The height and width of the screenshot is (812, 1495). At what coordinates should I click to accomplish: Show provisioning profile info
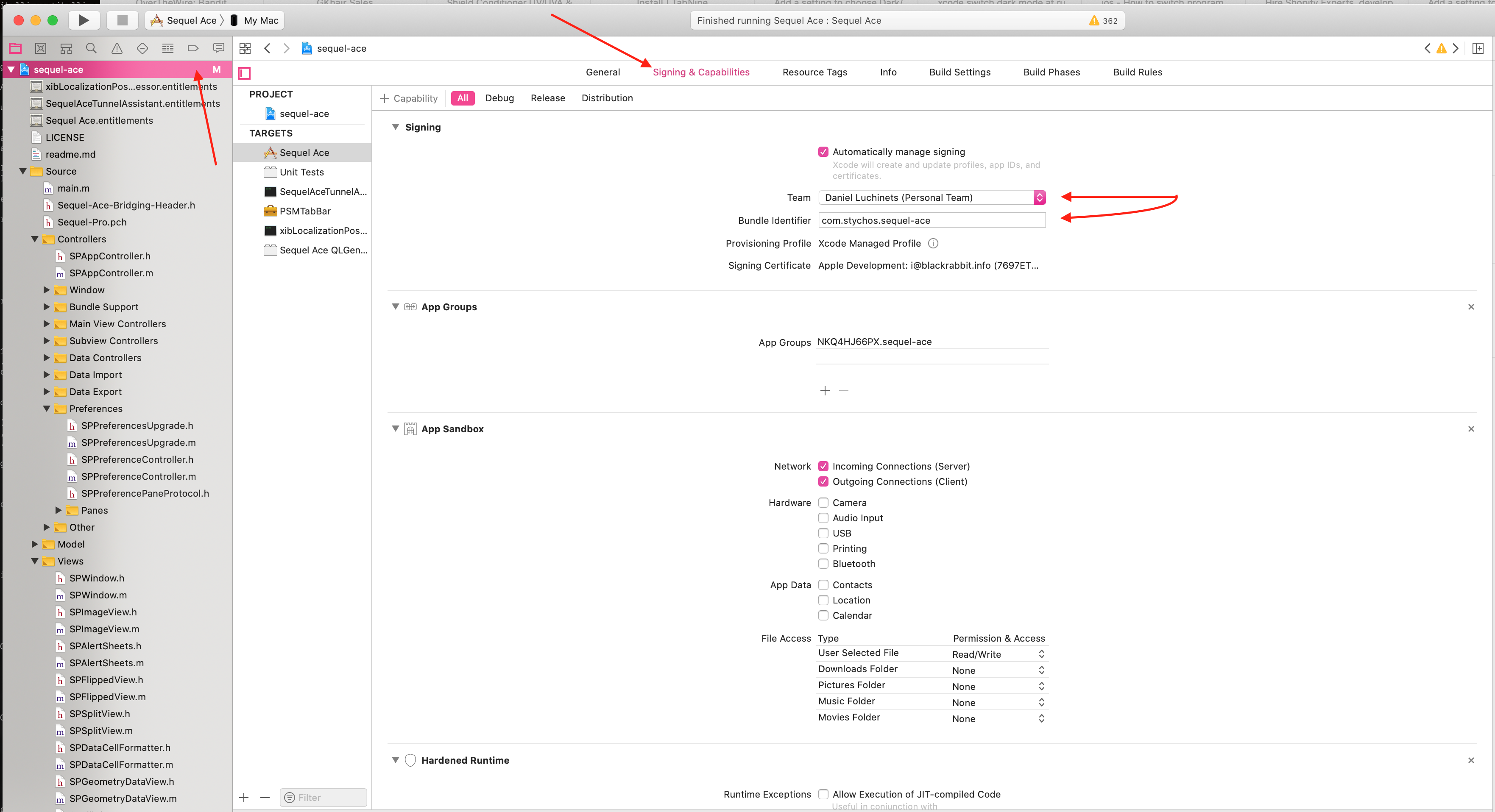933,244
